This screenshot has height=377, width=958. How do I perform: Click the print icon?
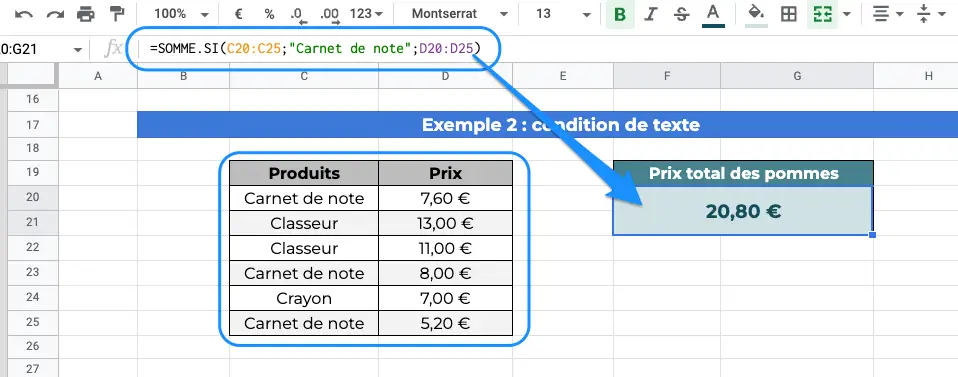tap(86, 13)
